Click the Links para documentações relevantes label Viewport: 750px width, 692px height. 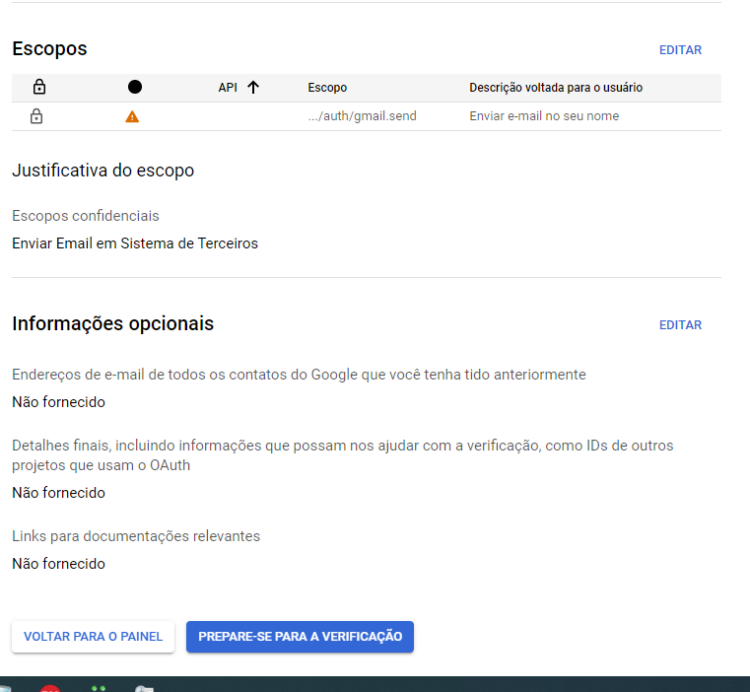click(x=136, y=536)
